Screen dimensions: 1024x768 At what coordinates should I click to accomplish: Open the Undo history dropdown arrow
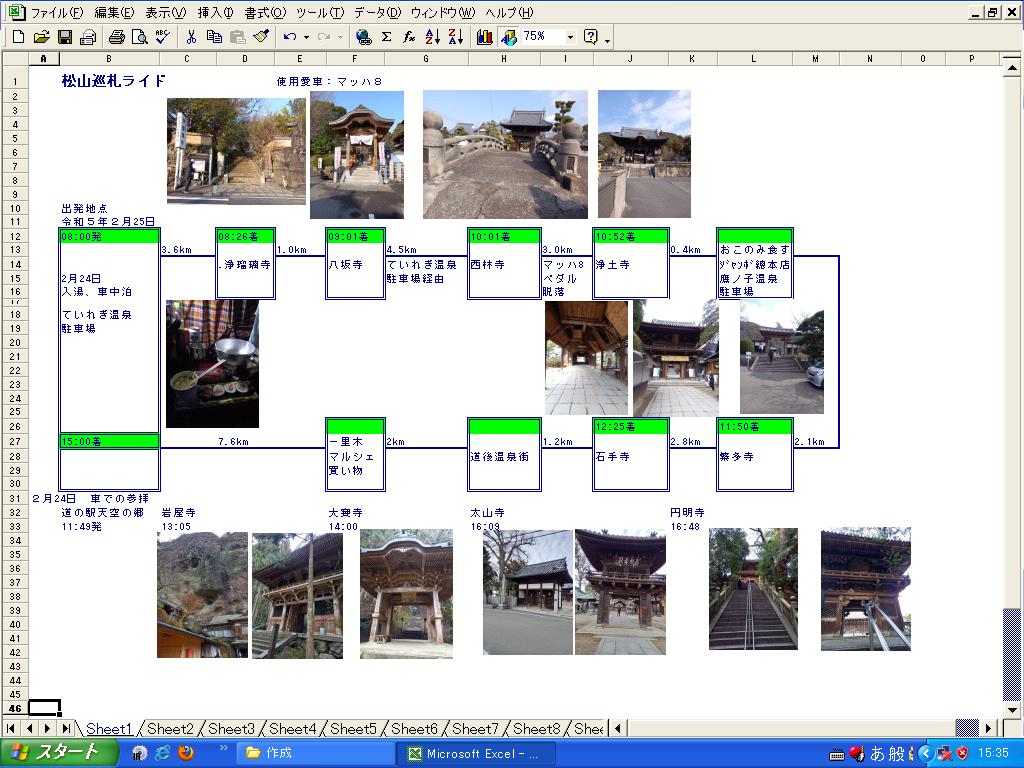point(306,37)
